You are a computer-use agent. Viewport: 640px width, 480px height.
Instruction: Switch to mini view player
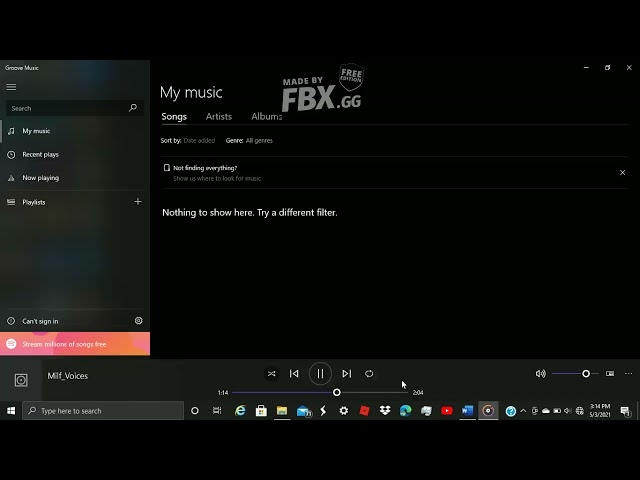tap(610, 374)
